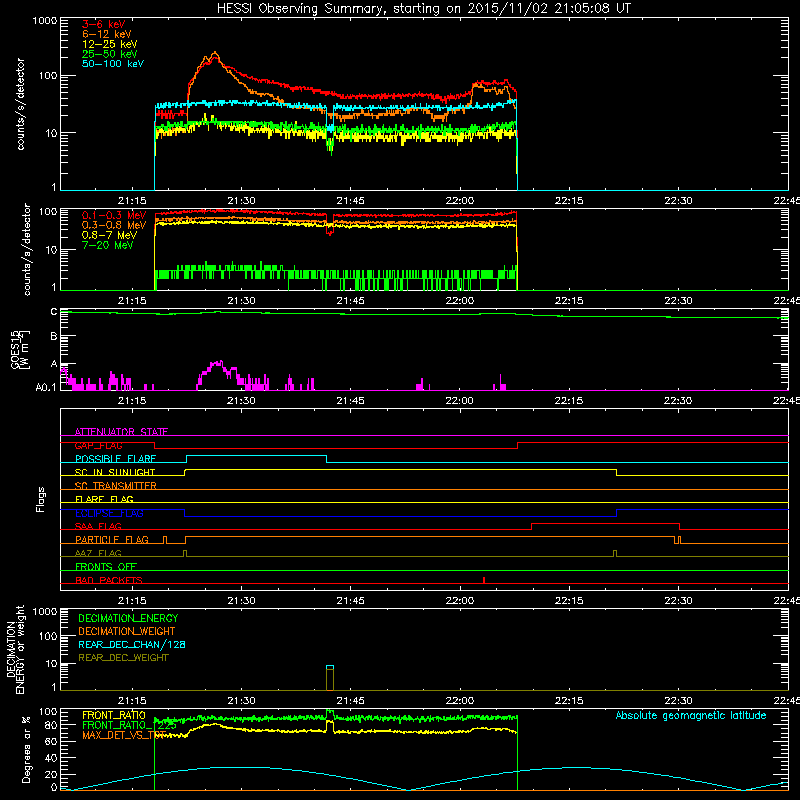Select the blue ECLIPSE_FLAG label
800x800 pixels.
(x=109, y=513)
